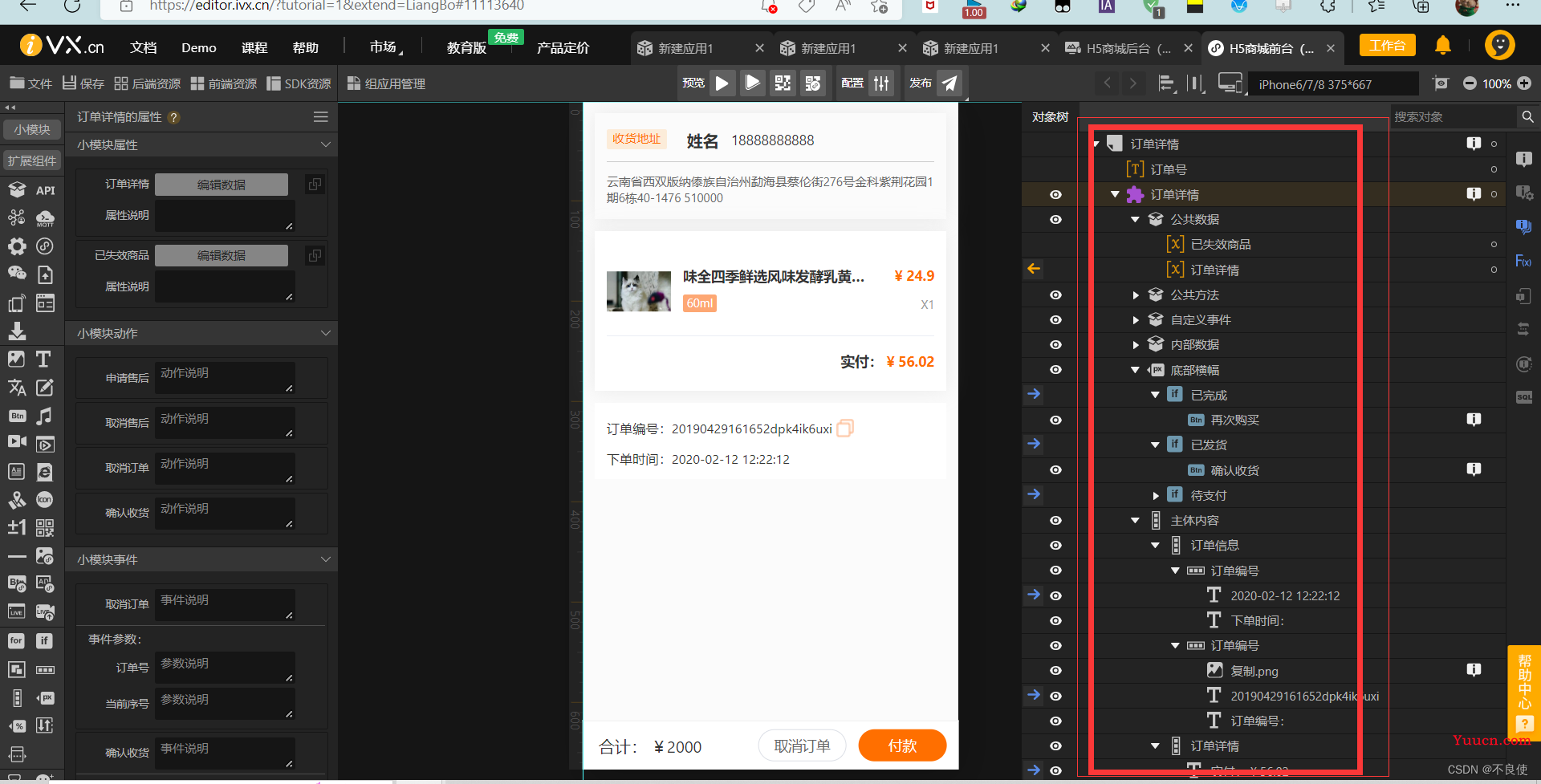Click the preview play button
This screenshot has width=1541, height=784.
click(722, 83)
